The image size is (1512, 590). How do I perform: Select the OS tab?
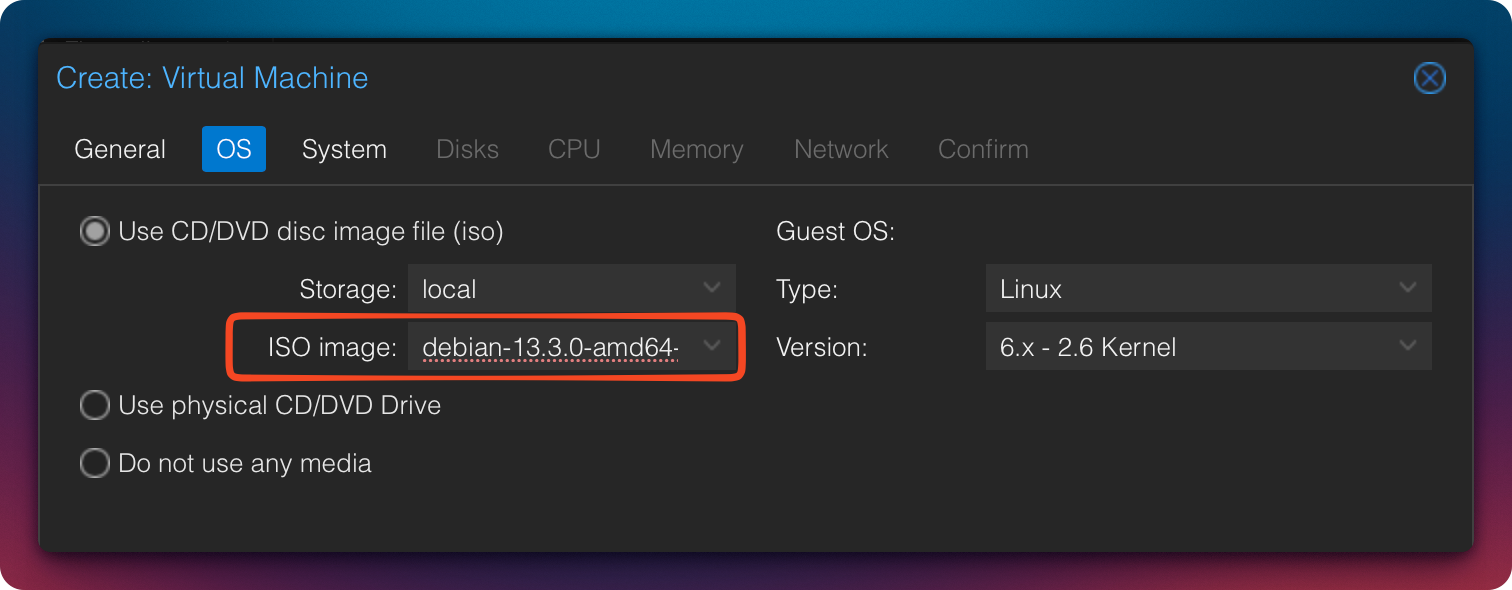pos(234,149)
